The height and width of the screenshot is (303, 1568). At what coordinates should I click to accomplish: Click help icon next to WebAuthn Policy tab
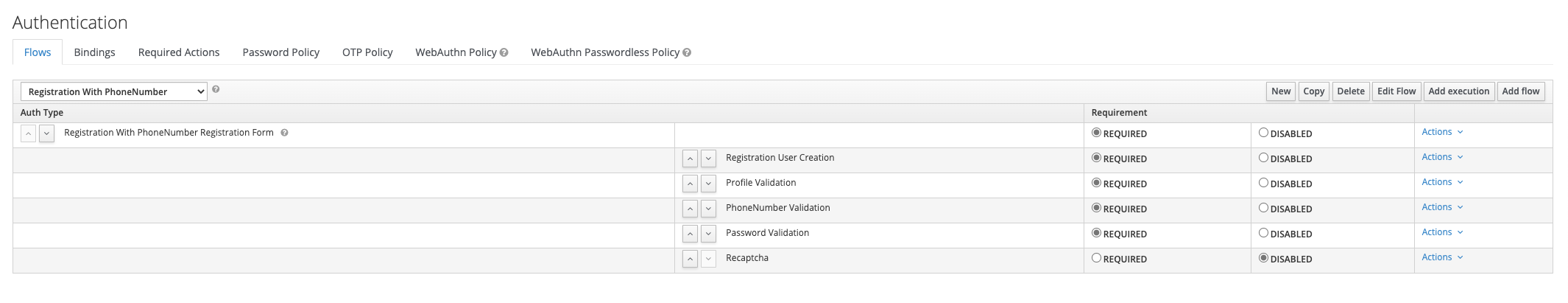coord(504,53)
